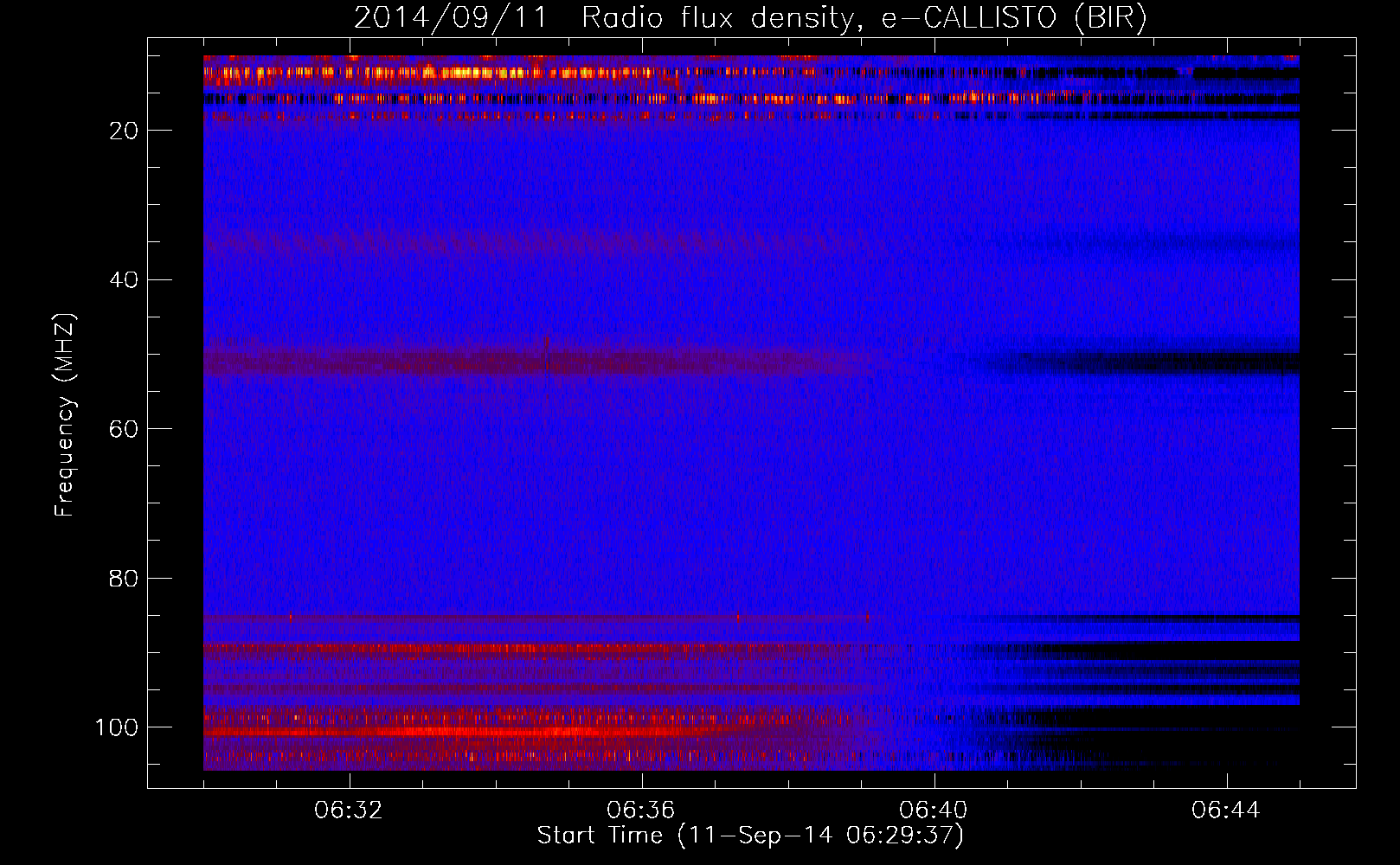Click the '60' frequency tick label
This screenshot has height=865, width=1400.
click(x=125, y=429)
